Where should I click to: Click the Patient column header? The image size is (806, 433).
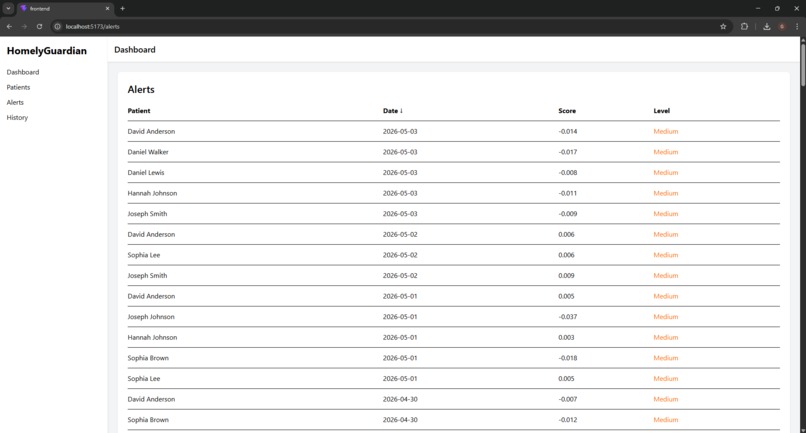point(139,111)
